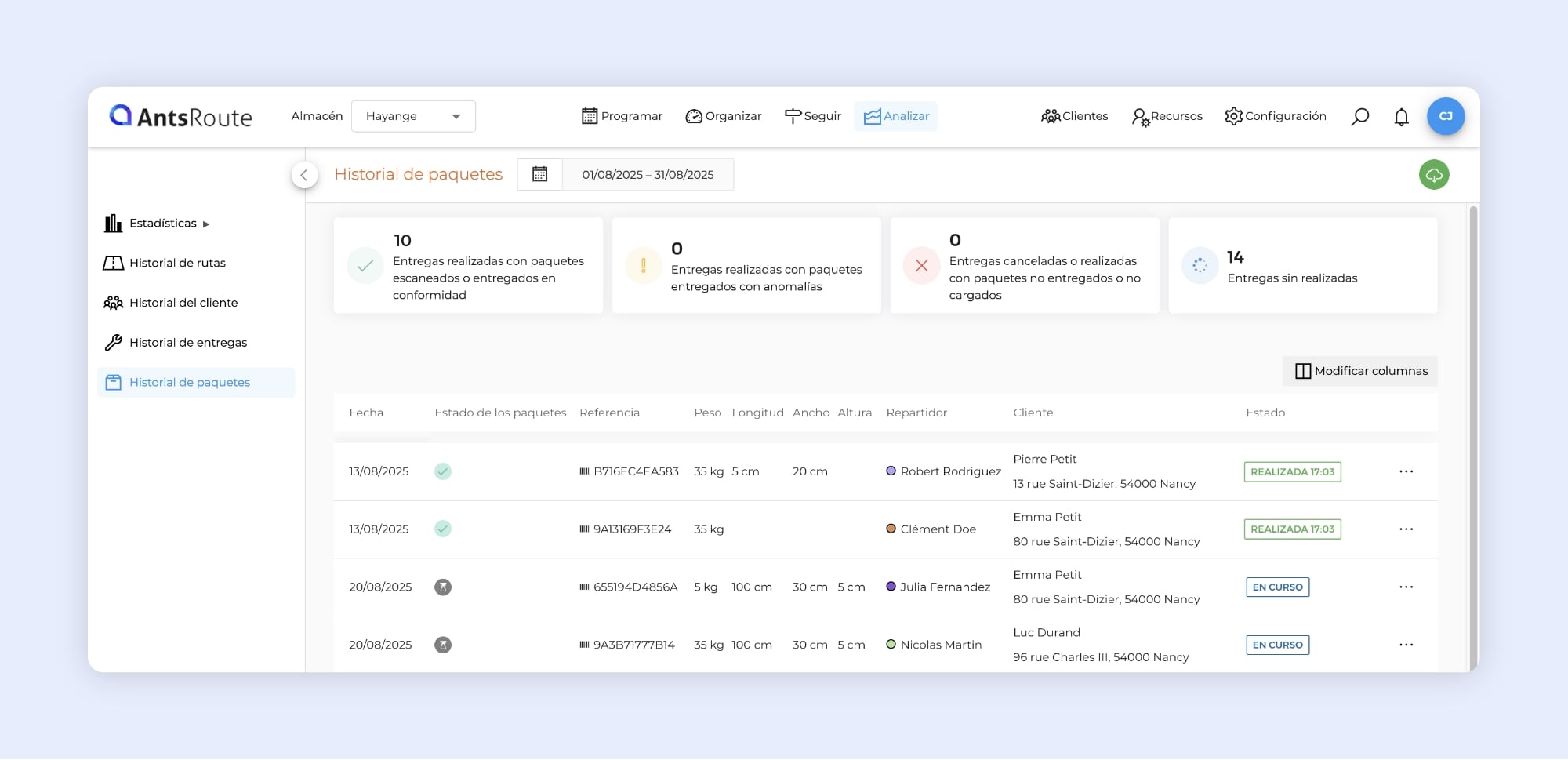The height and width of the screenshot is (760, 1568).
Task: Click the date range field 01/08/2025 – 31/08/2025
Action: (x=648, y=174)
